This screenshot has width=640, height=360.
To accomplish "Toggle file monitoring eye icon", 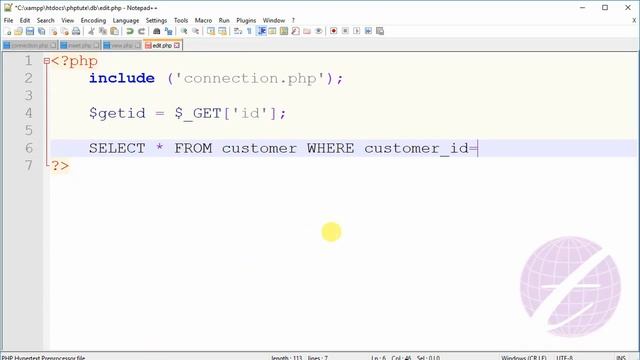I will (318, 31).
